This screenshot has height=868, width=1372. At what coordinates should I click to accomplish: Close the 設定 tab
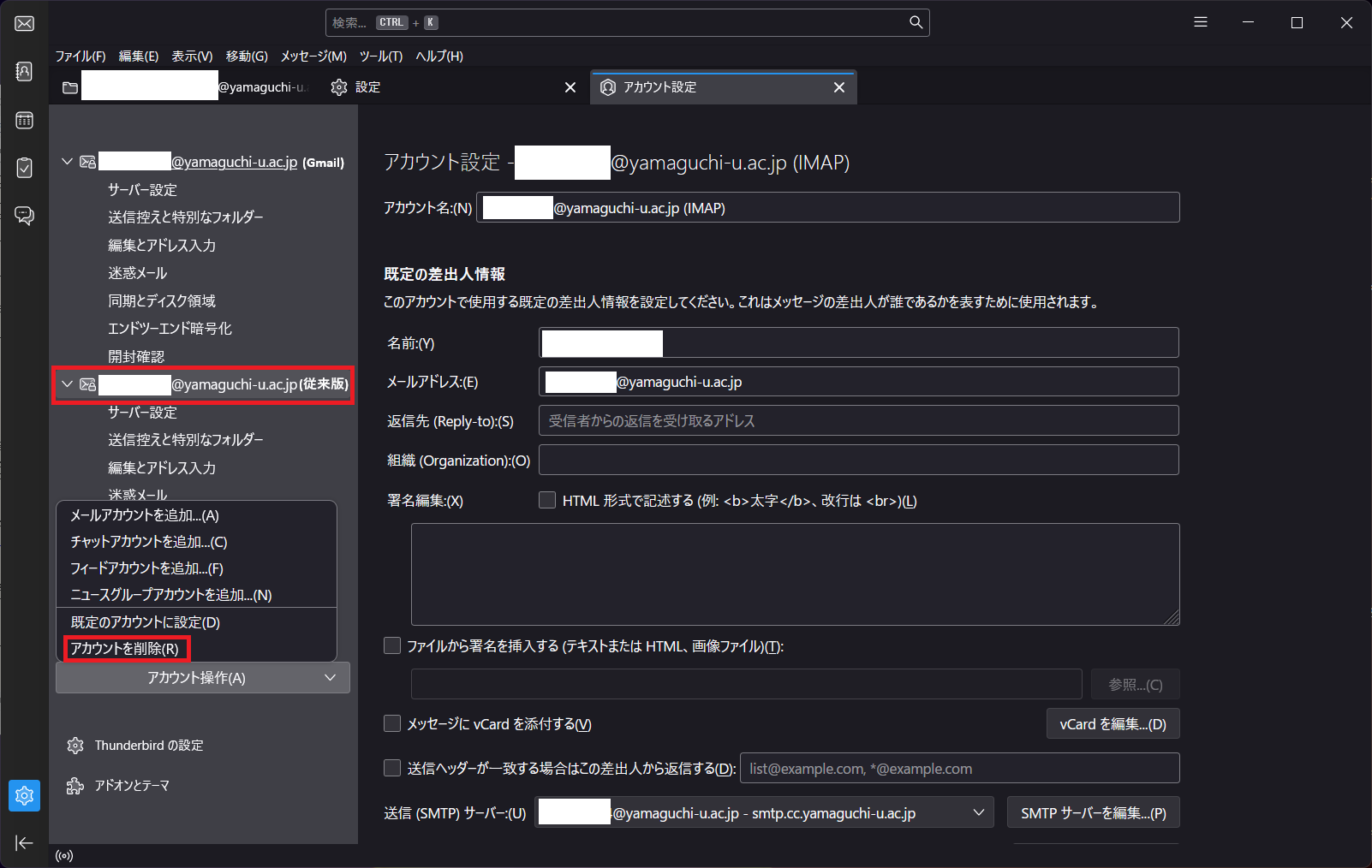point(570,87)
